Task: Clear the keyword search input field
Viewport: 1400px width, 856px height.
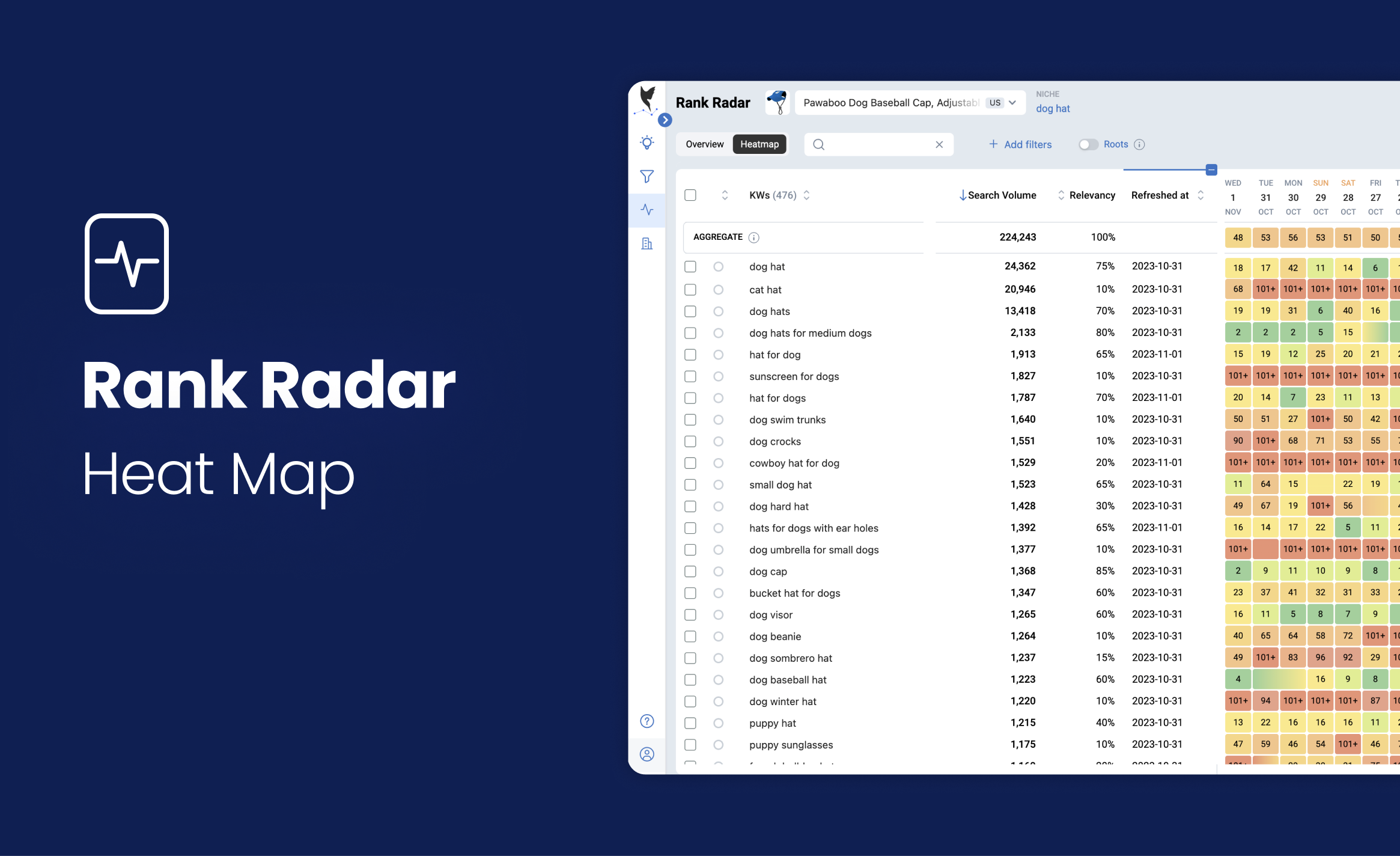Action: click(937, 143)
